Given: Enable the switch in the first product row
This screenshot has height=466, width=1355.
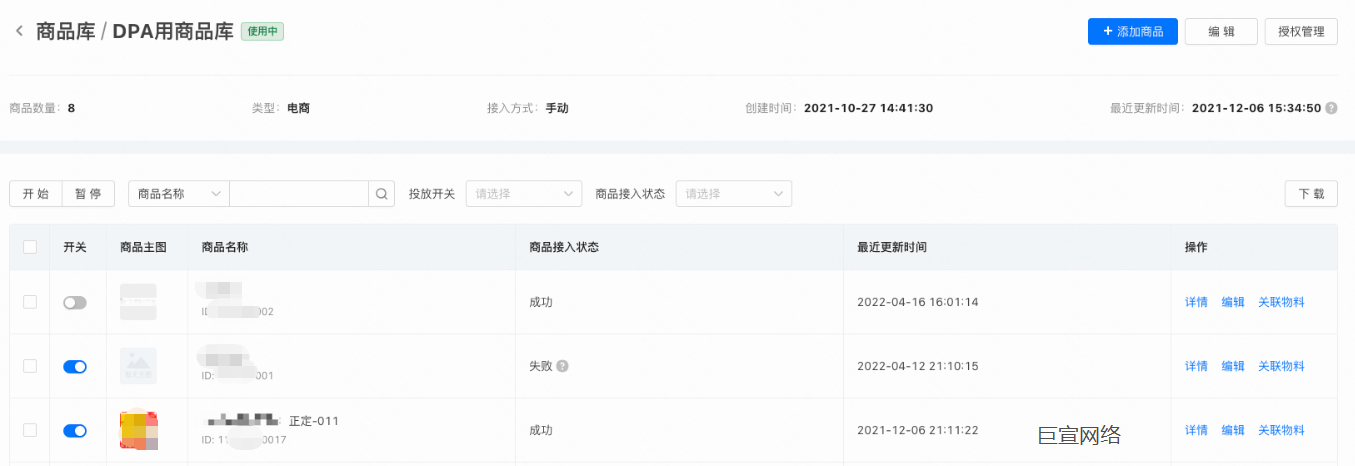Looking at the screenshot, I should click(x=75, y=302).
